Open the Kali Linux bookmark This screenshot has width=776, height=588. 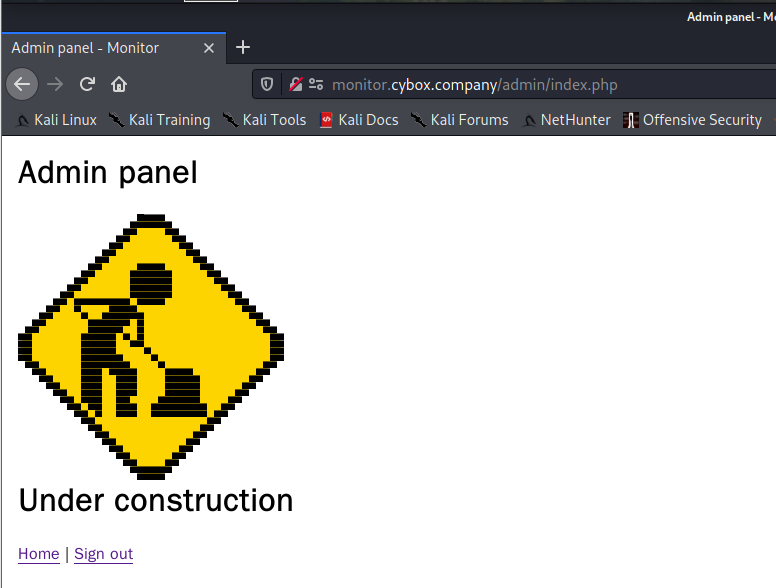pos(56,120)
